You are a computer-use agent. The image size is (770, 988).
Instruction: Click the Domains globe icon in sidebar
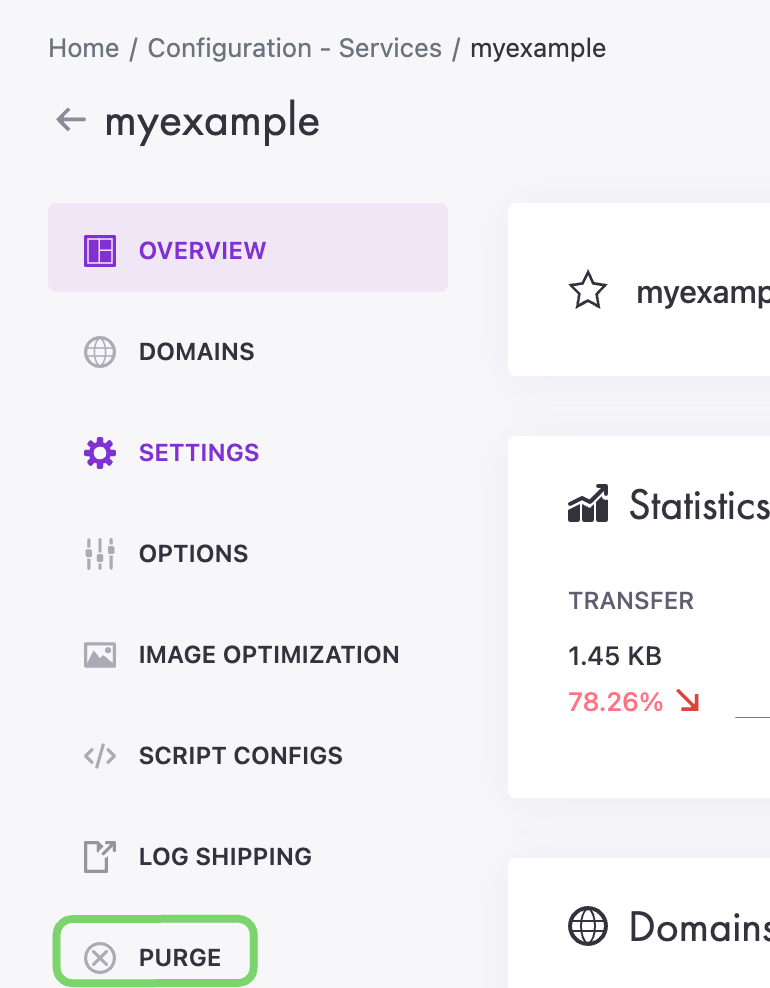(100, 352)
